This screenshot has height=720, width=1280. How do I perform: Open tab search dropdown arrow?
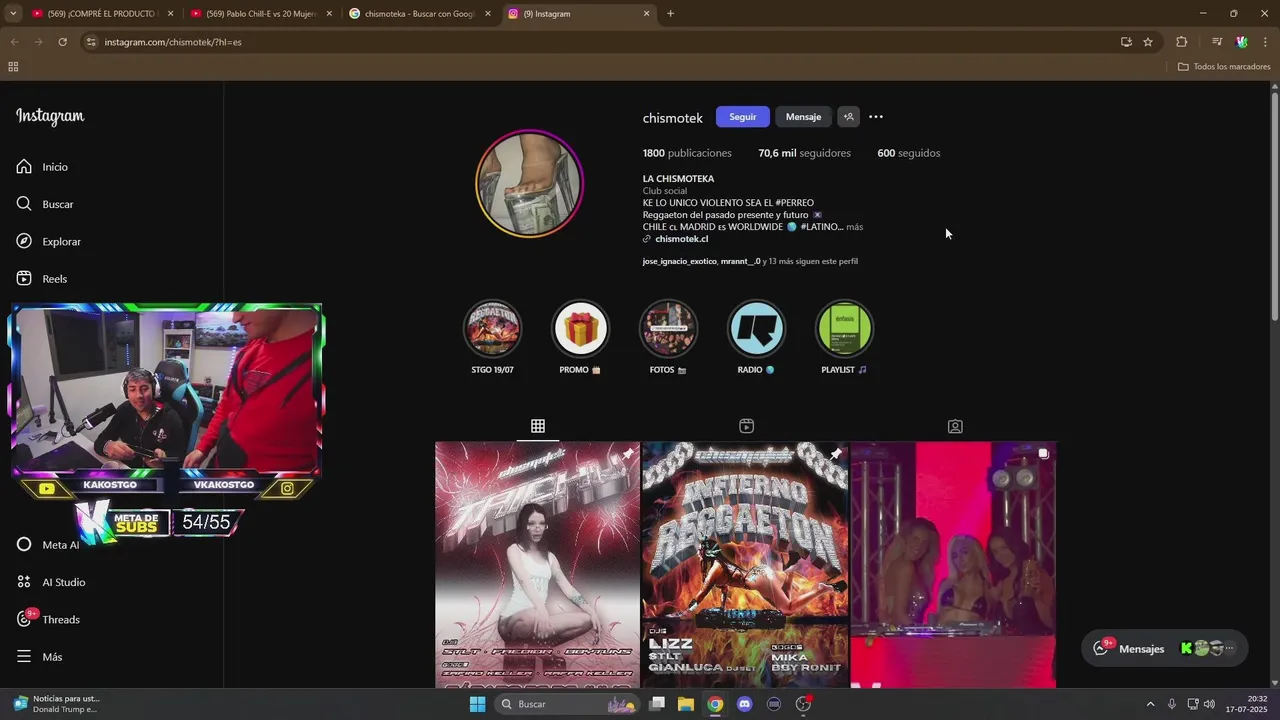click(x=13, y=14)
